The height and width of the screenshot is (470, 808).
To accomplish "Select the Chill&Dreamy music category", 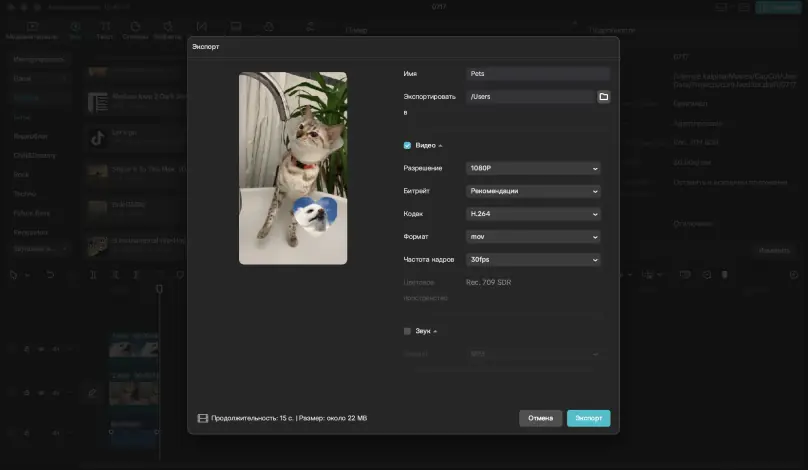I will point(35,155).
